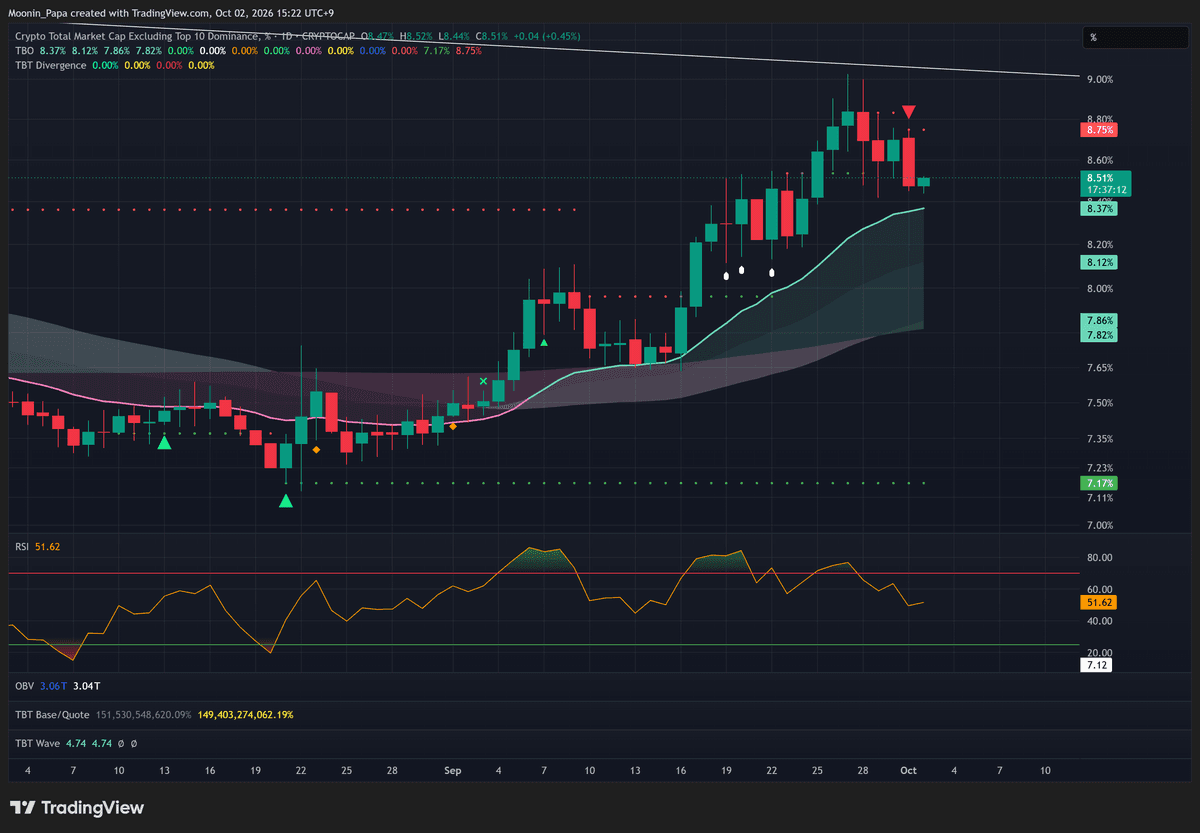Screen dimensions: 1200x833
Task: Click the % scale box at top right
Action: [x=1137, y=37]
